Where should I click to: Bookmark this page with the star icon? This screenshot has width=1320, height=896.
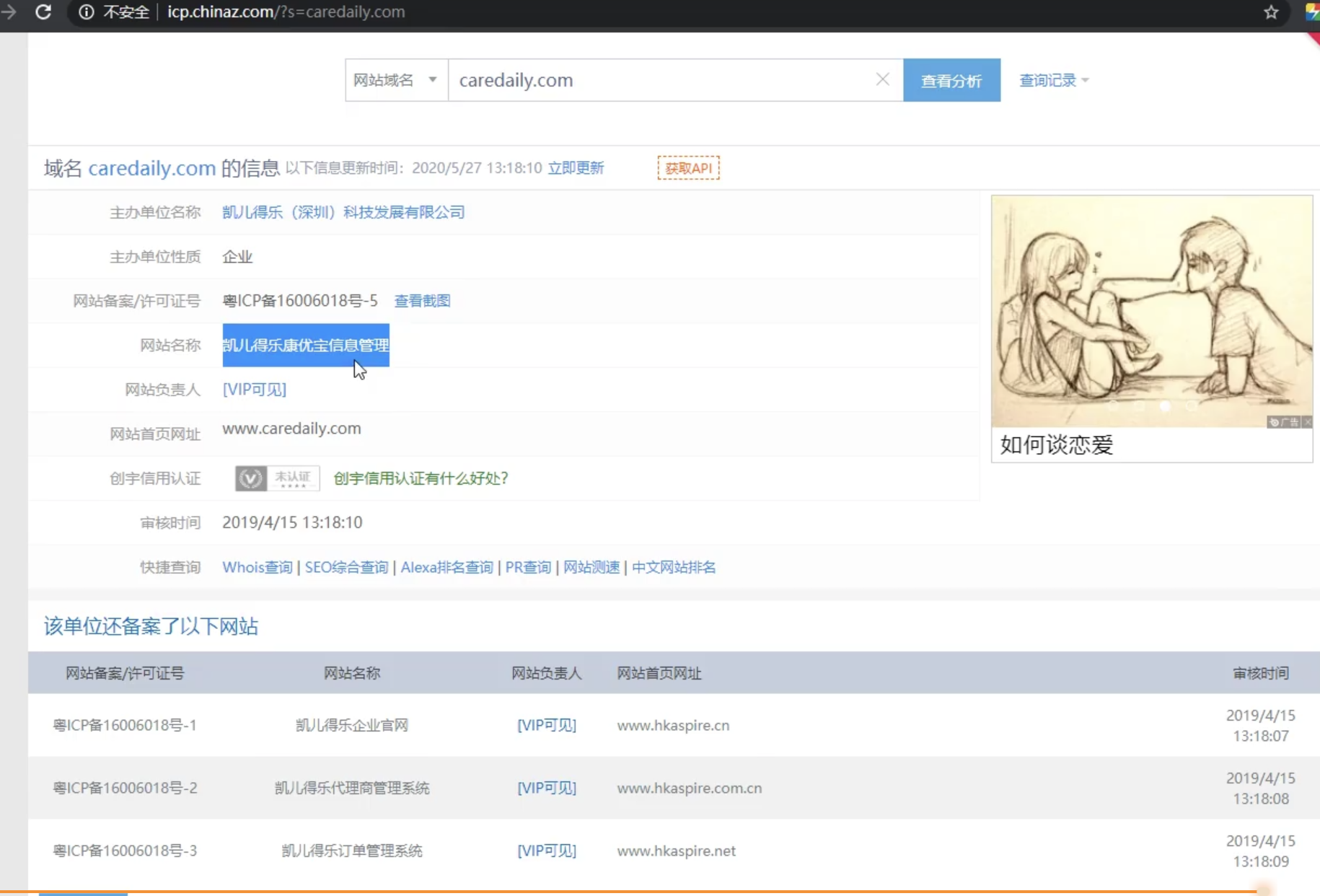tap(1271, 12)
